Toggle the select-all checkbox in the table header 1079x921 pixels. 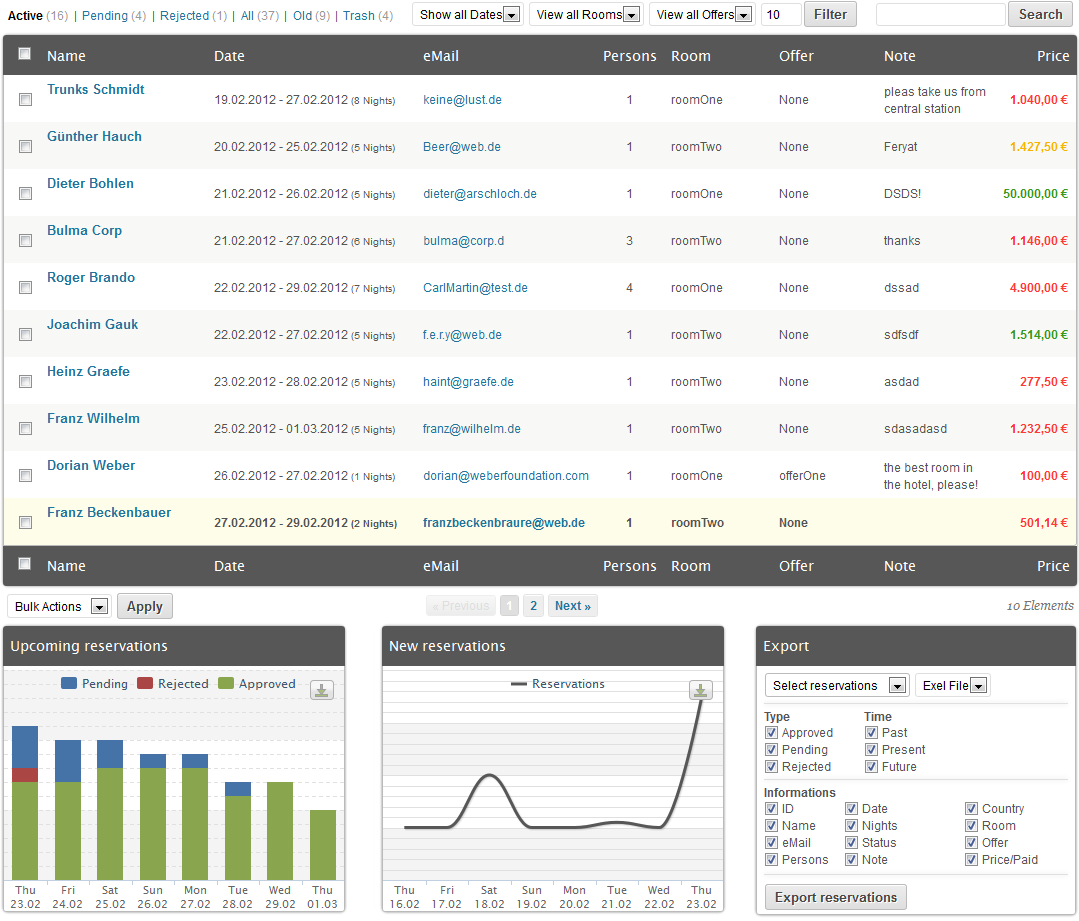[25, 55]
